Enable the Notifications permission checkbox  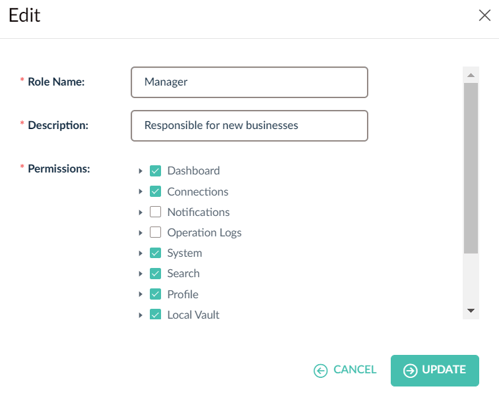click(x=155, y=212)
